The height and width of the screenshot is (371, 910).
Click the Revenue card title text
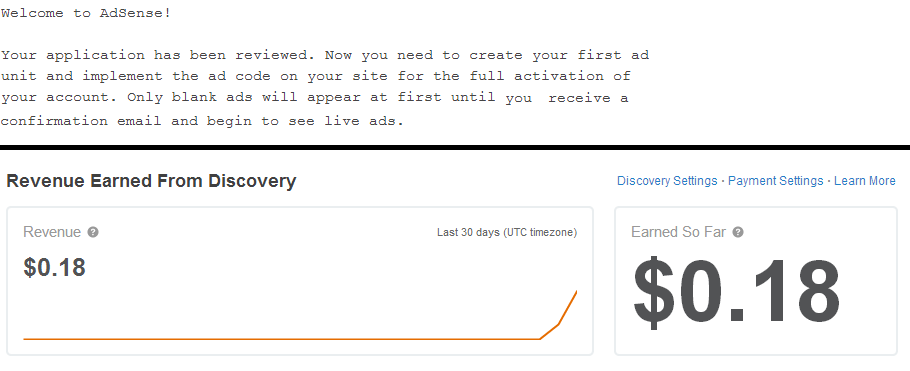pos(52,232)
